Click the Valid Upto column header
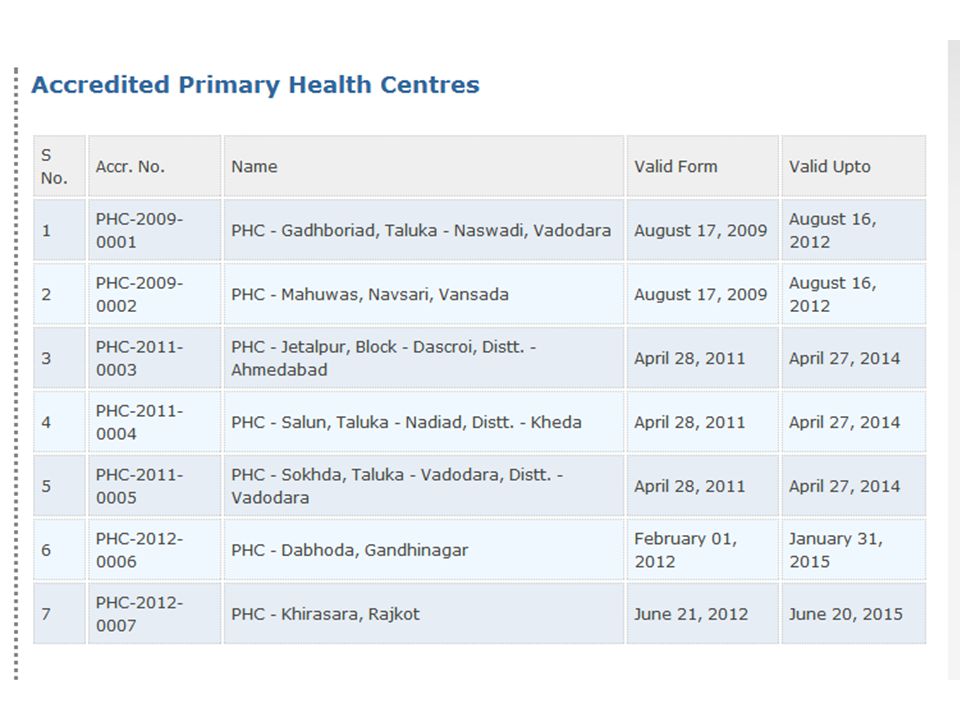The height and width of the screenshot is (720, 960). (853, 167)
